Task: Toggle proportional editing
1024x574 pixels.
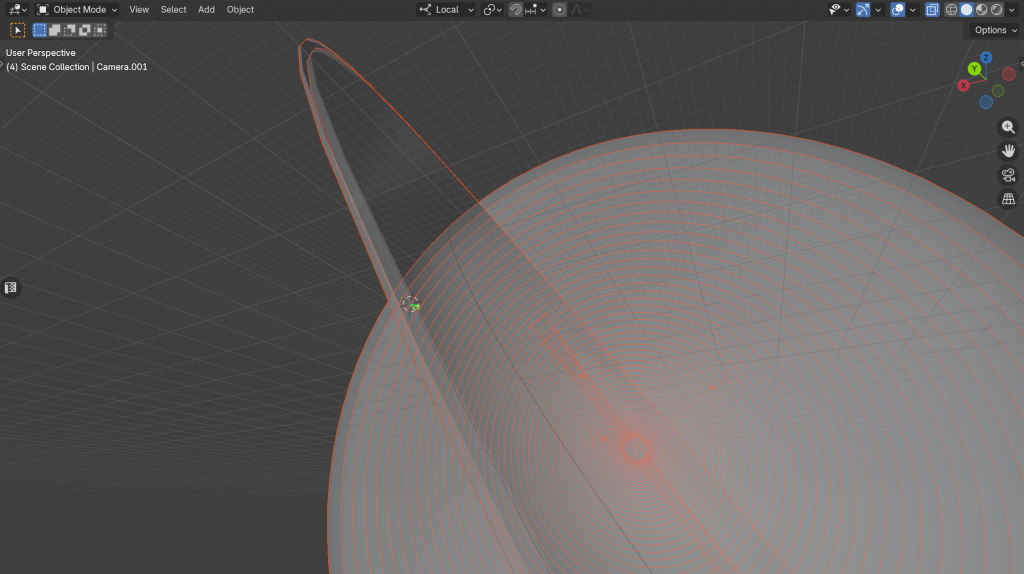Action: 559,9
